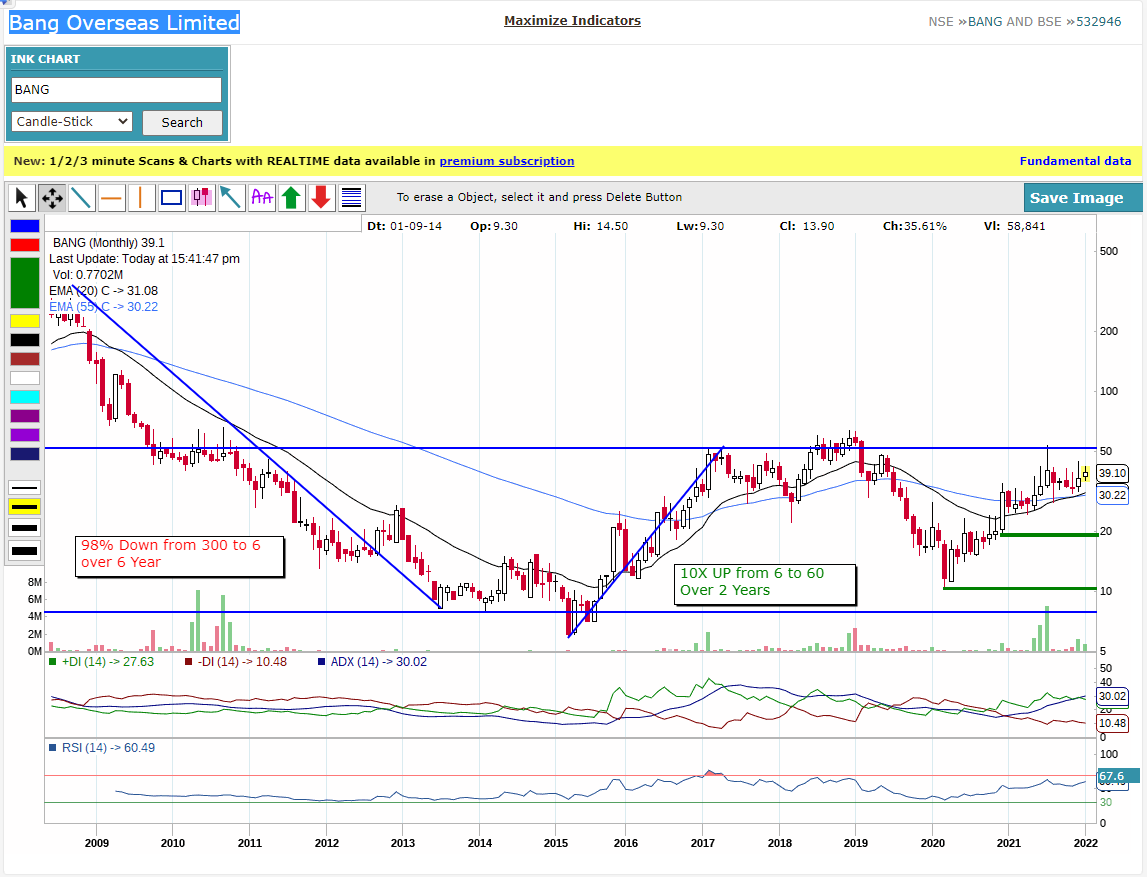The height and width of the screenshot is (877, 1147).
Task: Click the 2015 label on time axis
Action: (555, 843)
